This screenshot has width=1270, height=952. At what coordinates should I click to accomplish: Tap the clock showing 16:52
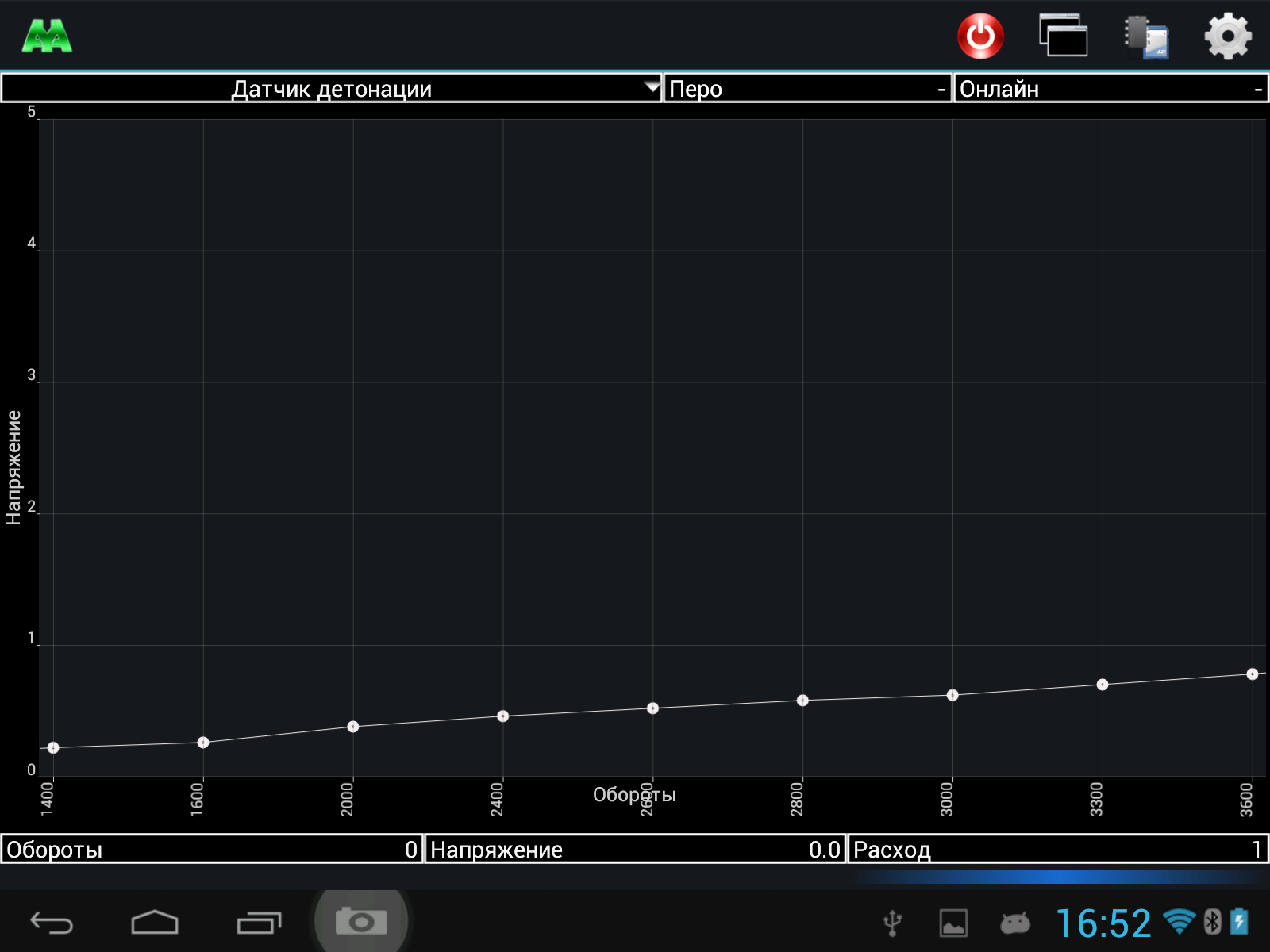[x=1103, y=923]
